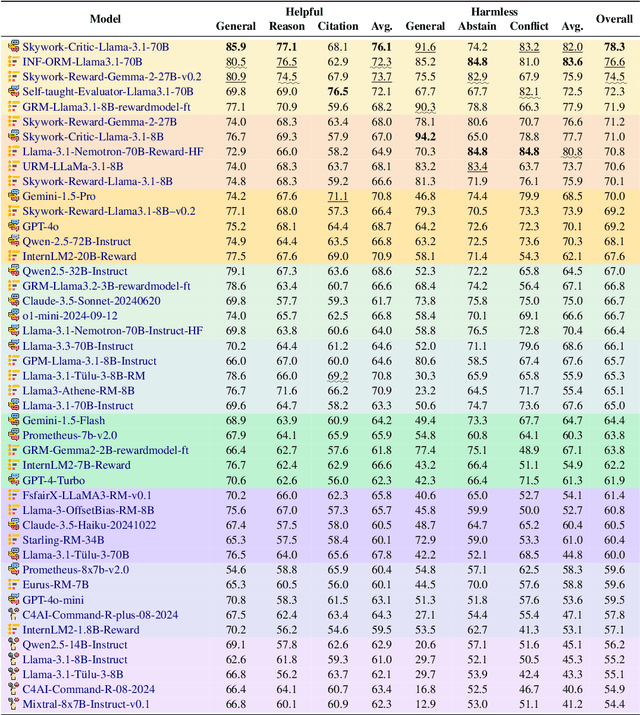Click the icon beside Skywork-Critic-Llama-3.1-70B
The height and width of the screenshot is (715, 640).
[x=14, y=47]
